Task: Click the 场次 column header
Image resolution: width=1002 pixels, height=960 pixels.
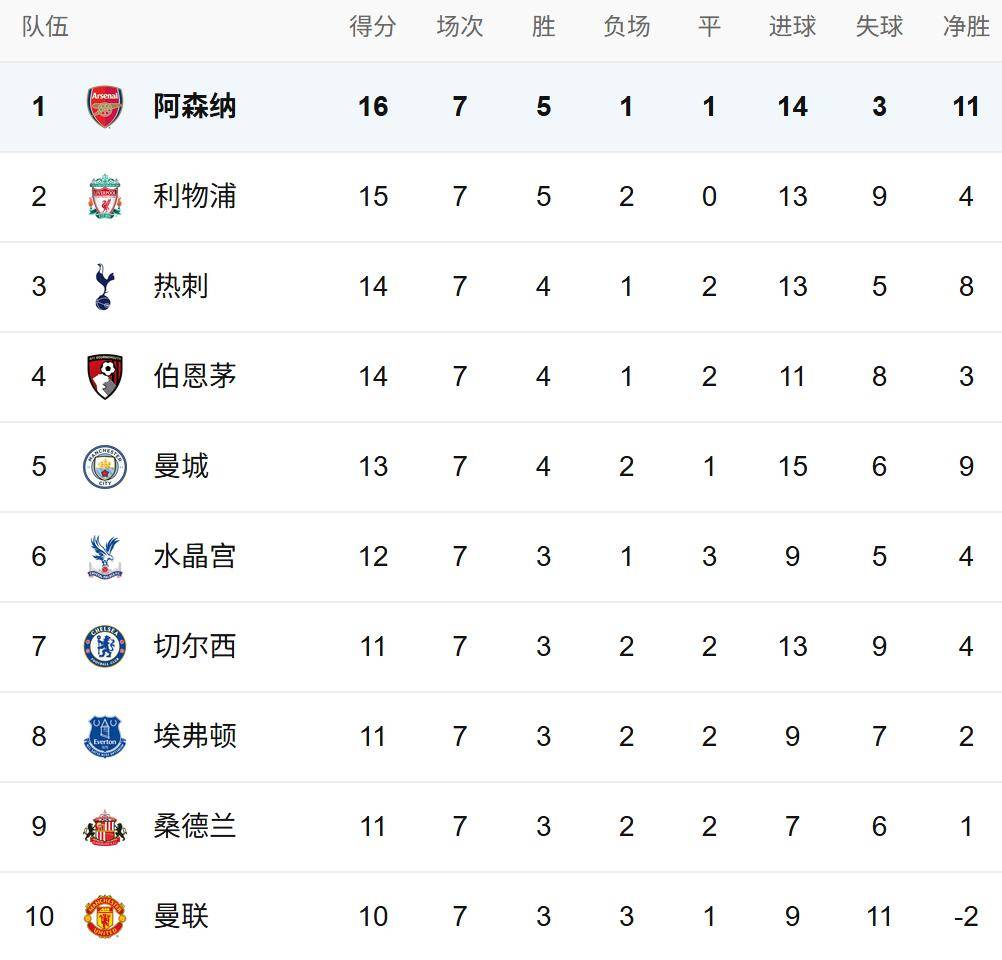Action: (460, 27)
